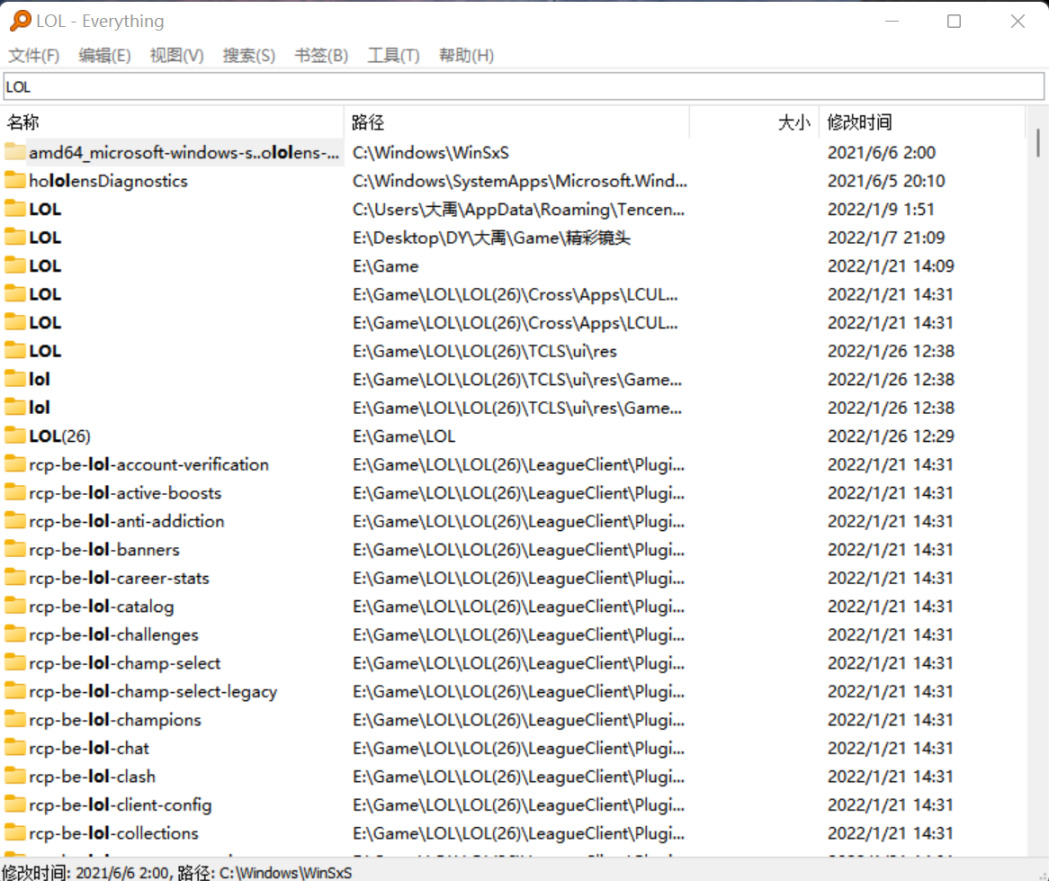Screen dimensions: 1049x881
Task: Click the path cell E:\Game\LOL\LOL(26)\TCLS\ui\res
Action: (484, 351)
